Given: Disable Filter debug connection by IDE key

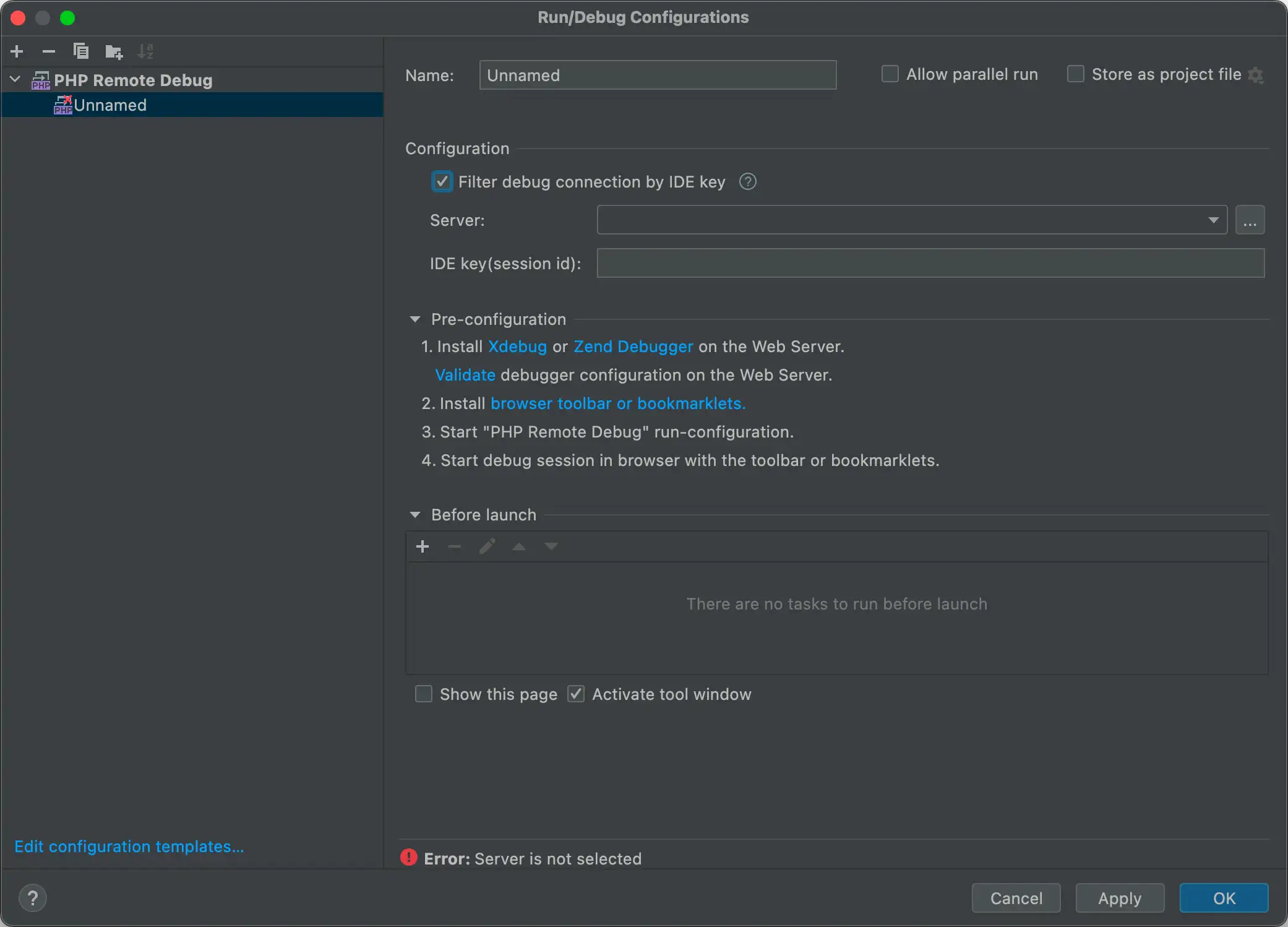Looking at the screenshot, I should pos(442,181).
